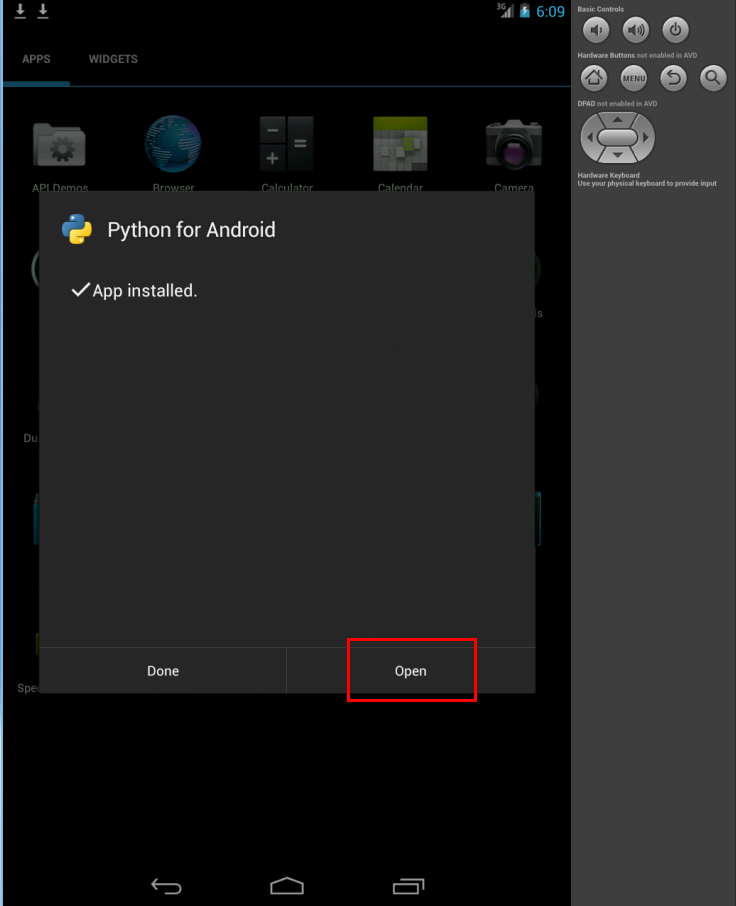Click the DPAD right arrow
This screenshot has height=906, width=736.
point(646,138)
